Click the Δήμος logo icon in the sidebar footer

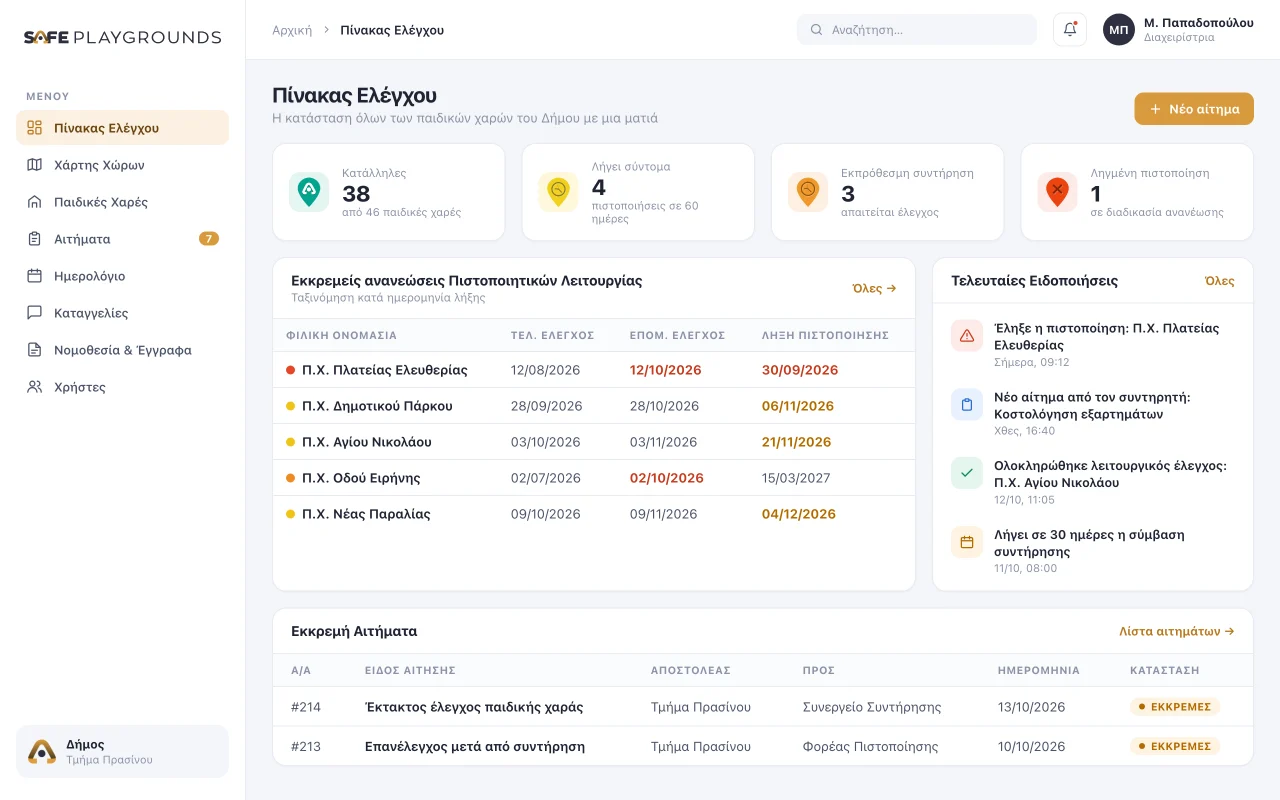pos(42,752)
